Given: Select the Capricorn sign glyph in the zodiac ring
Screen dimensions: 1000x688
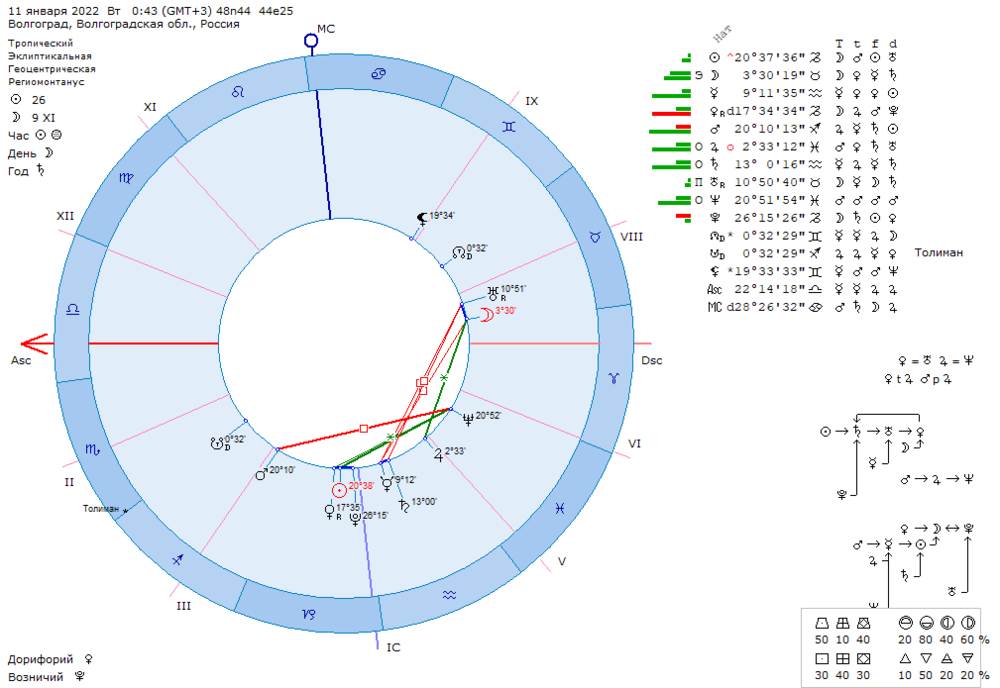Looking at the screenshot, I should [x=309, y=614].
